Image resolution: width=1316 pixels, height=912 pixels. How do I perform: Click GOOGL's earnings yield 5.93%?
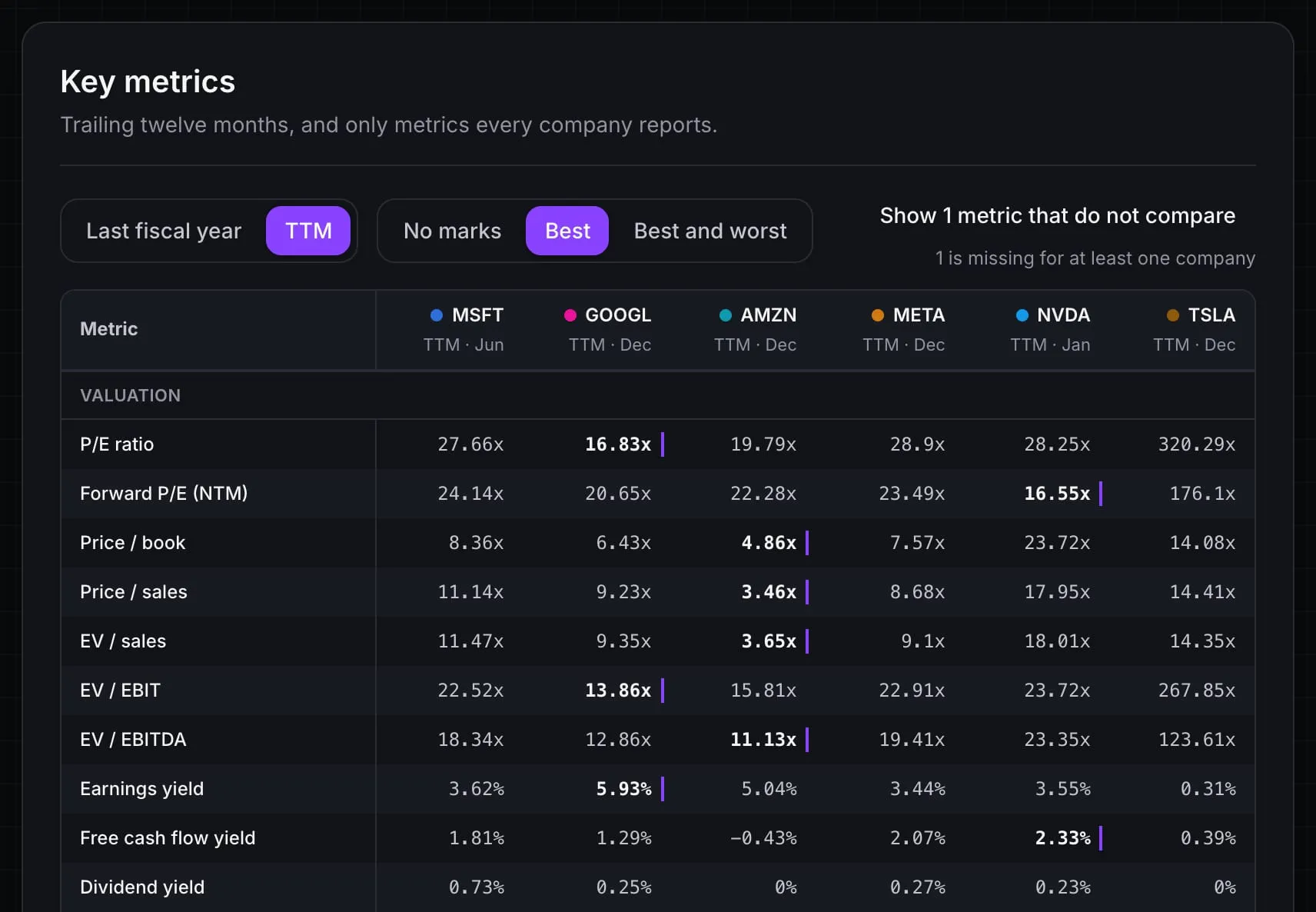pos(623,789)
